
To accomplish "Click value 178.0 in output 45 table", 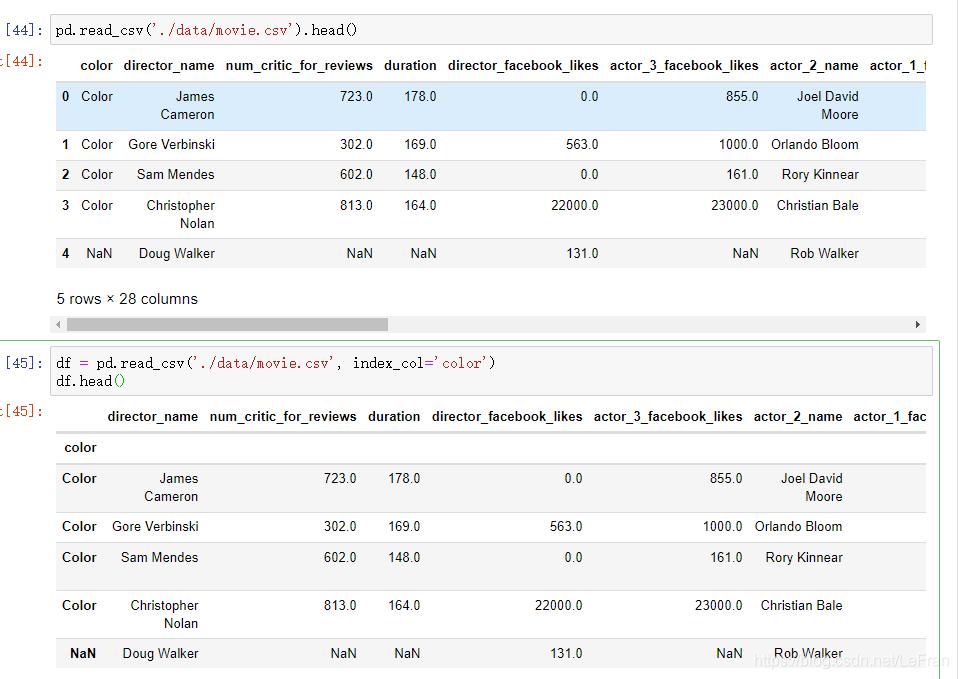I will click(x=404, y=479).
